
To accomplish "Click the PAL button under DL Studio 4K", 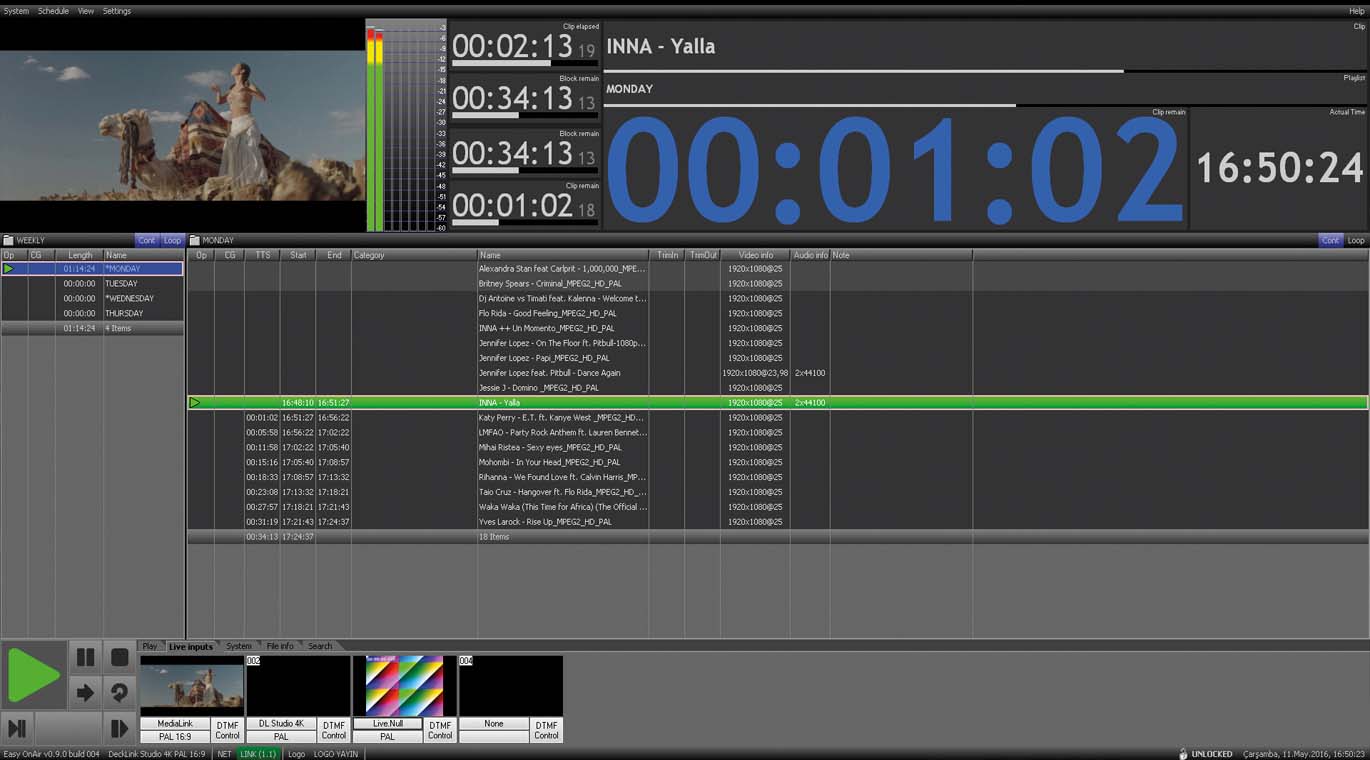I will [x=281, y=737].
